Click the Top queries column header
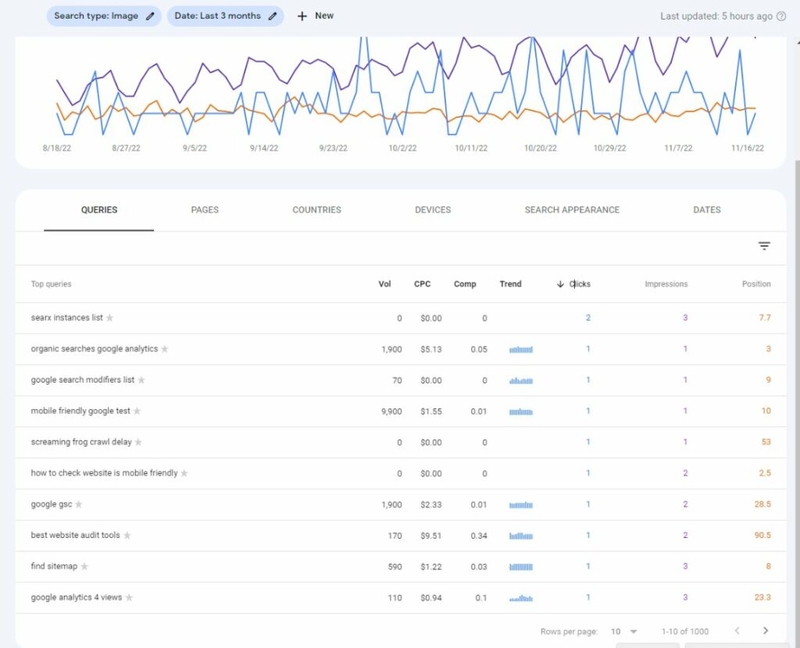Screen dimensions: 800x648 point(51,284)
